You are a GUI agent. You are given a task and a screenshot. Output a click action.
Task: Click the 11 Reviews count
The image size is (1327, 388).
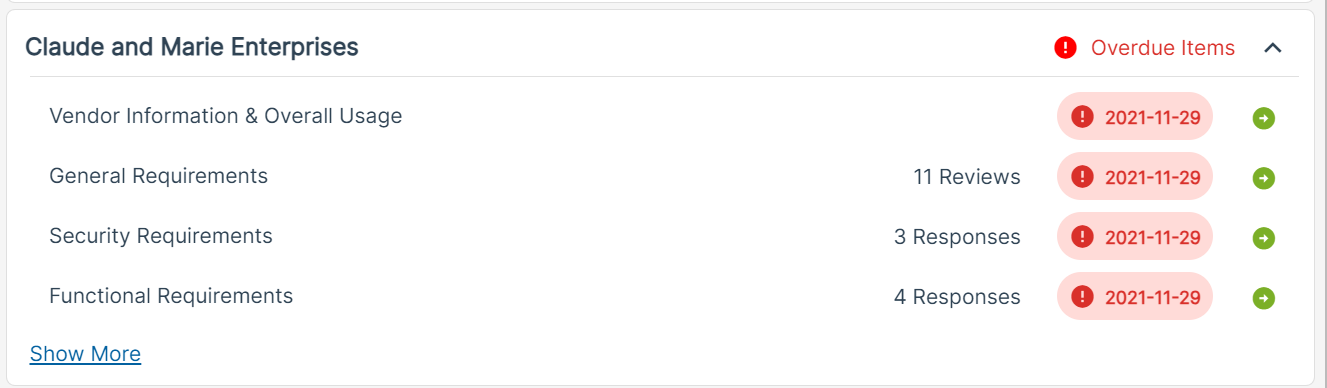[x=967, y=177]
